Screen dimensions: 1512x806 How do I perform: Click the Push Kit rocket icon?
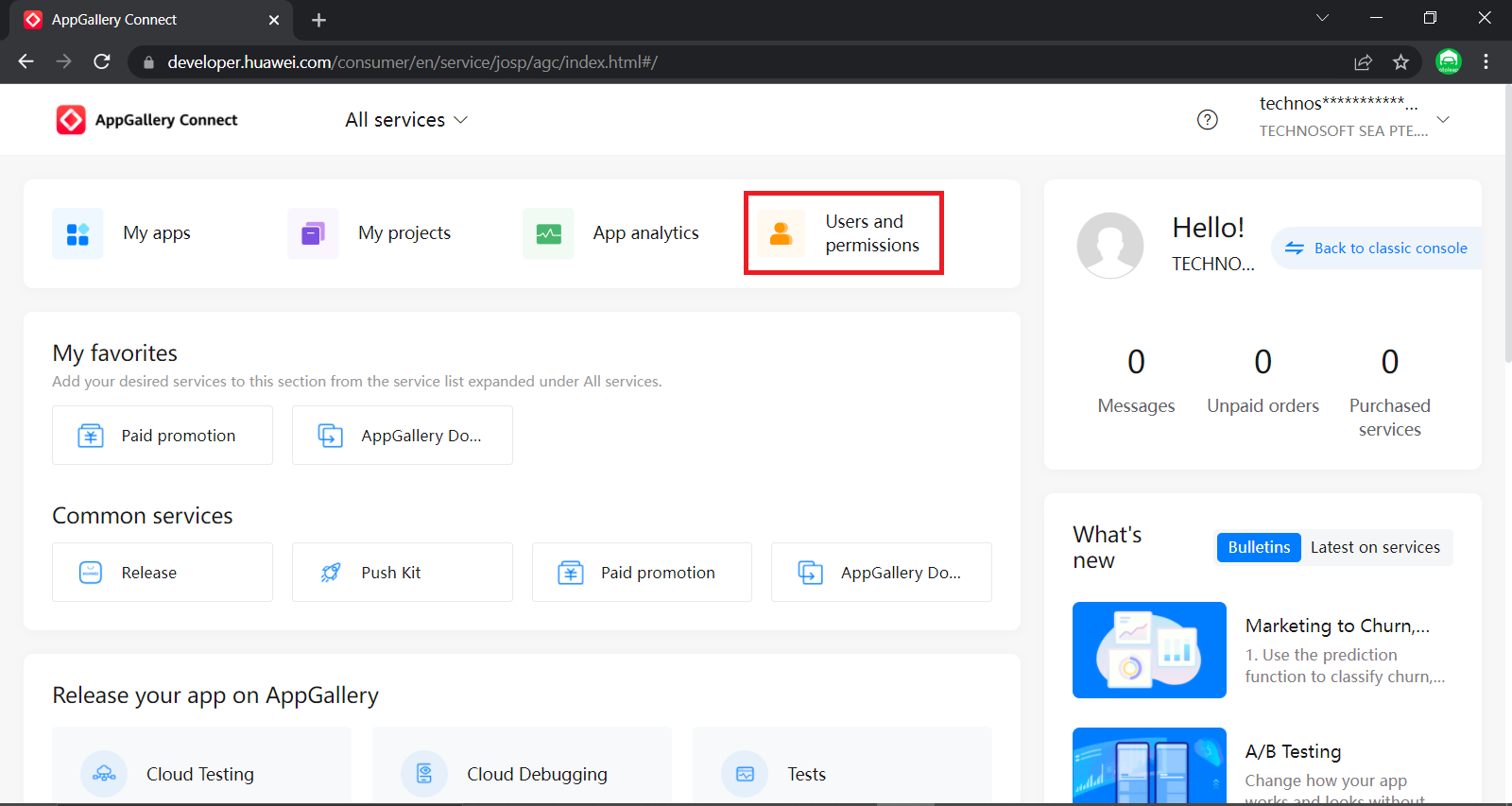(331, 573)
